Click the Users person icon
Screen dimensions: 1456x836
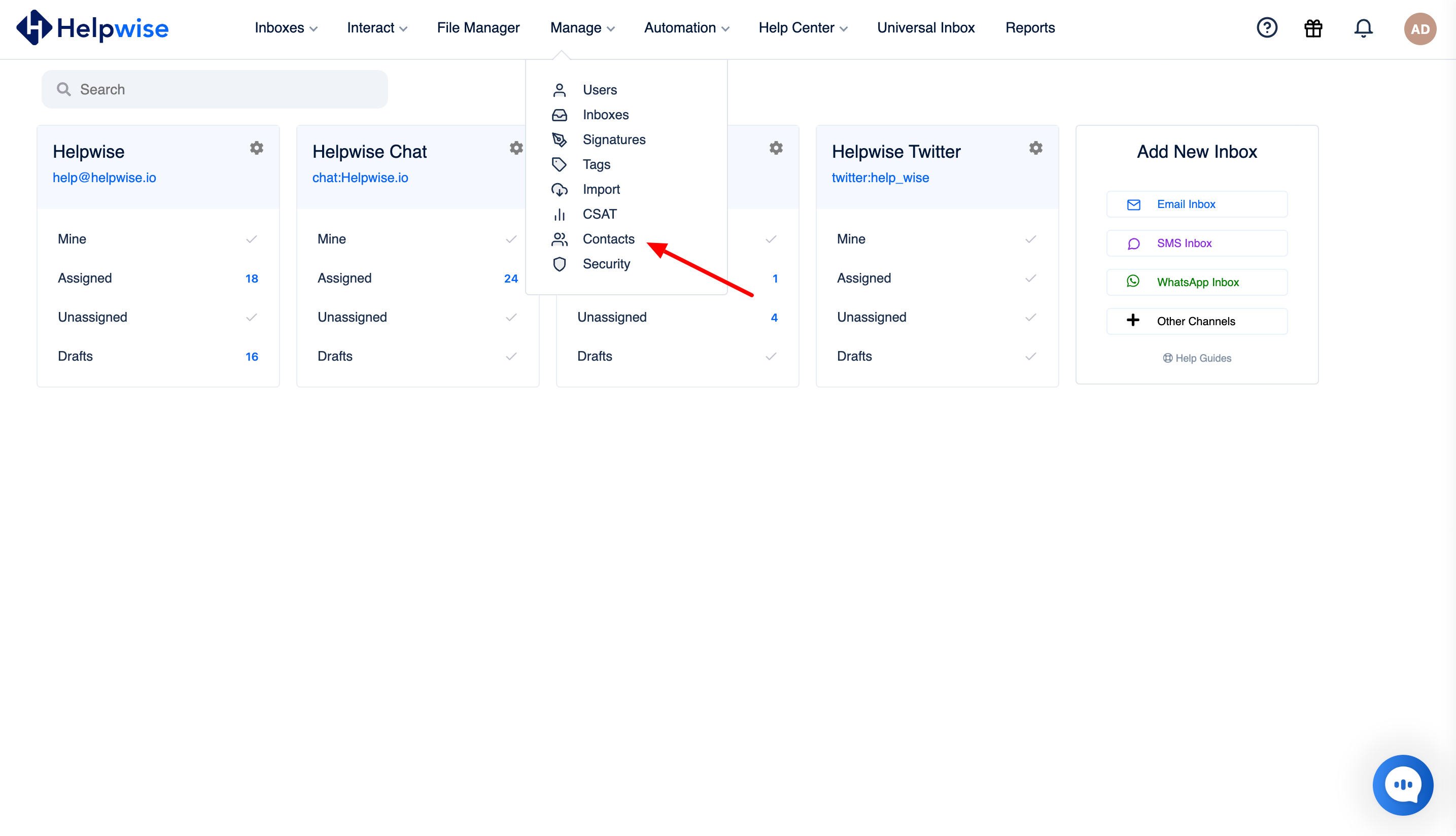[x=559, y=90]
